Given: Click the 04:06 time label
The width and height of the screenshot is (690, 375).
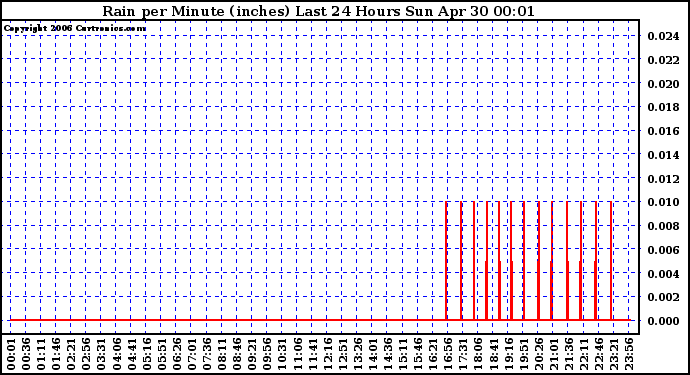Looking at the screenshot, I should 117,354.
